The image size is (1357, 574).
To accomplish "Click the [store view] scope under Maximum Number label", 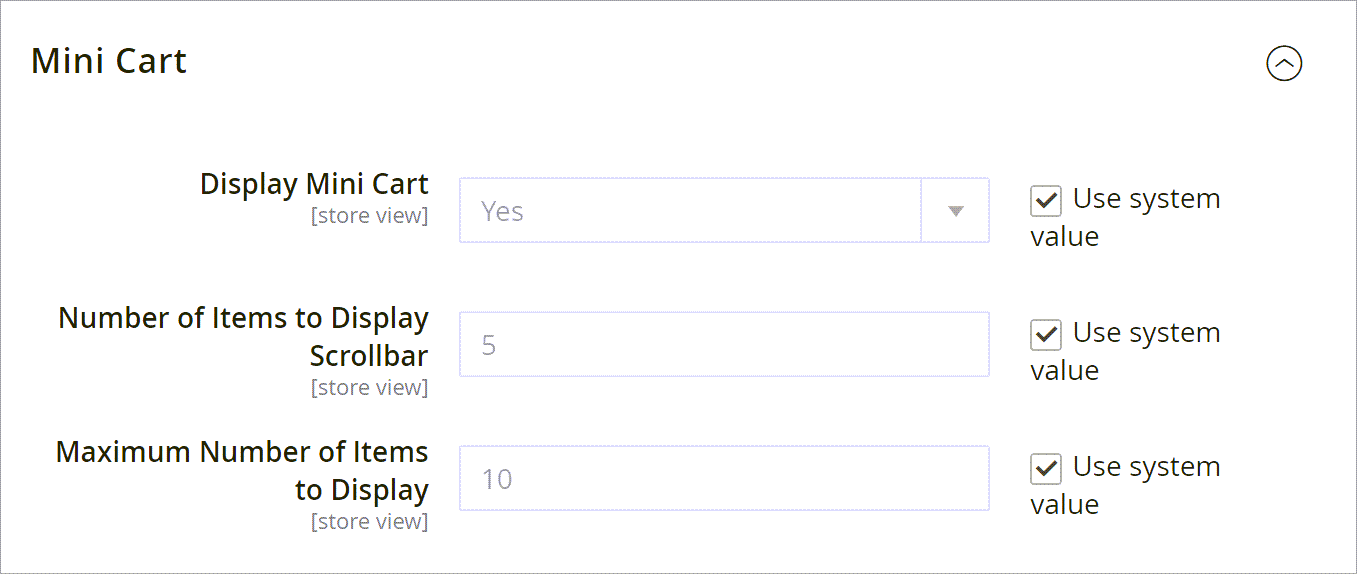I will [369, 522].
